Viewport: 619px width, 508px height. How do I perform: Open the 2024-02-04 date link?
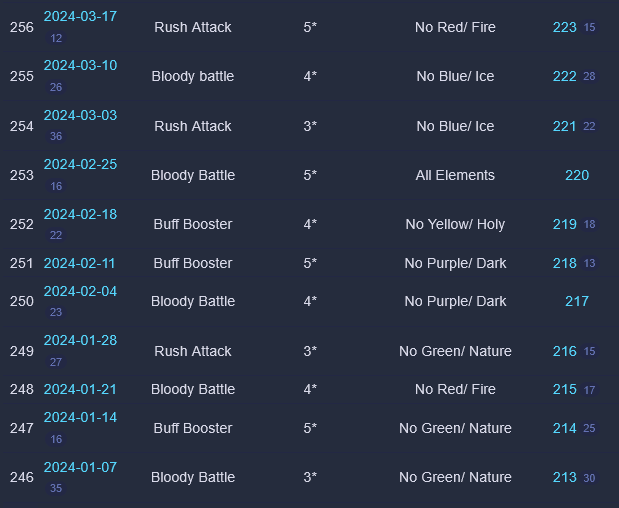80,291
